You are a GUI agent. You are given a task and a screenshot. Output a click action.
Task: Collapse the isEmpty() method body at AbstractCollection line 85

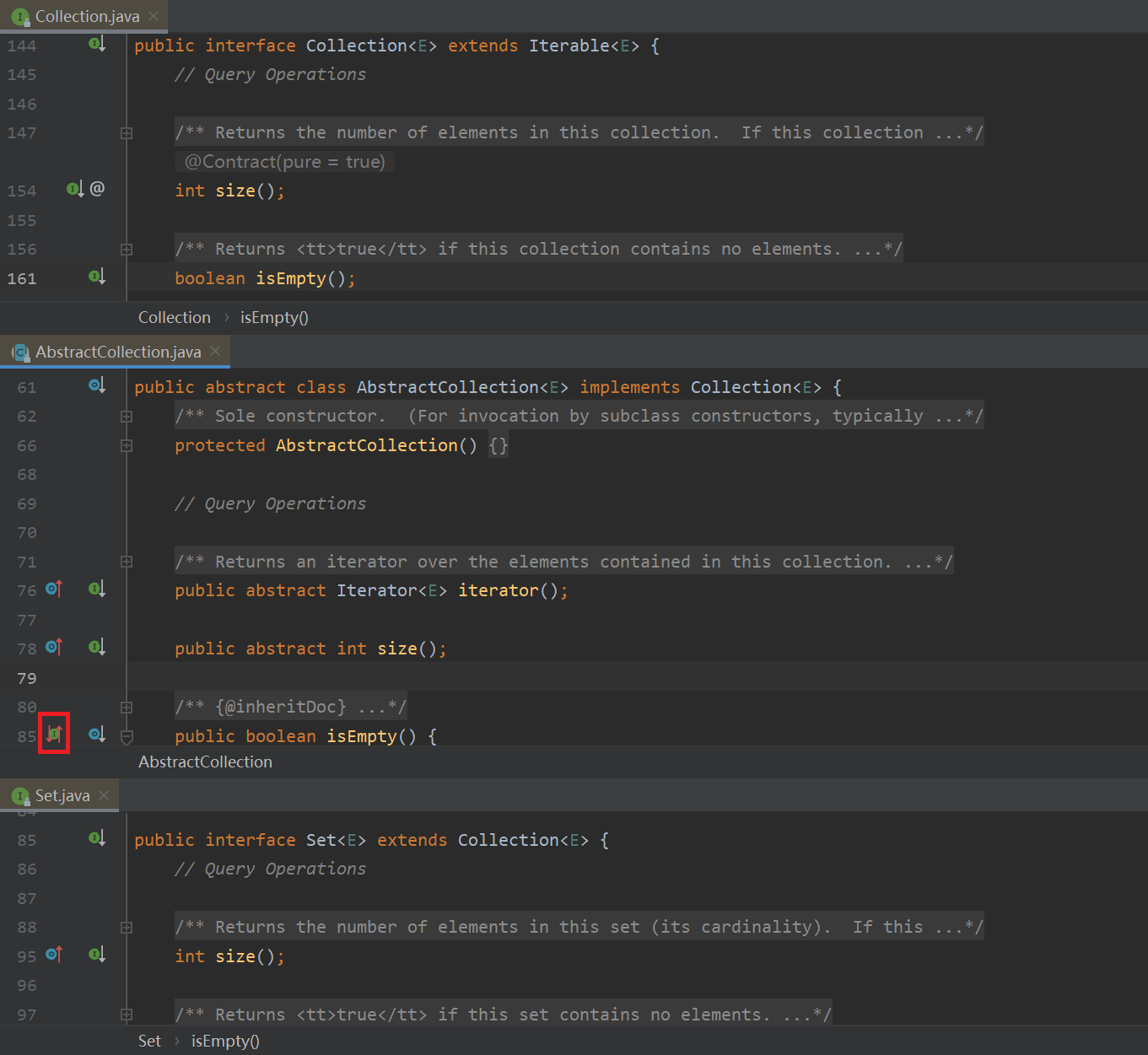click(x=127, y=737)
